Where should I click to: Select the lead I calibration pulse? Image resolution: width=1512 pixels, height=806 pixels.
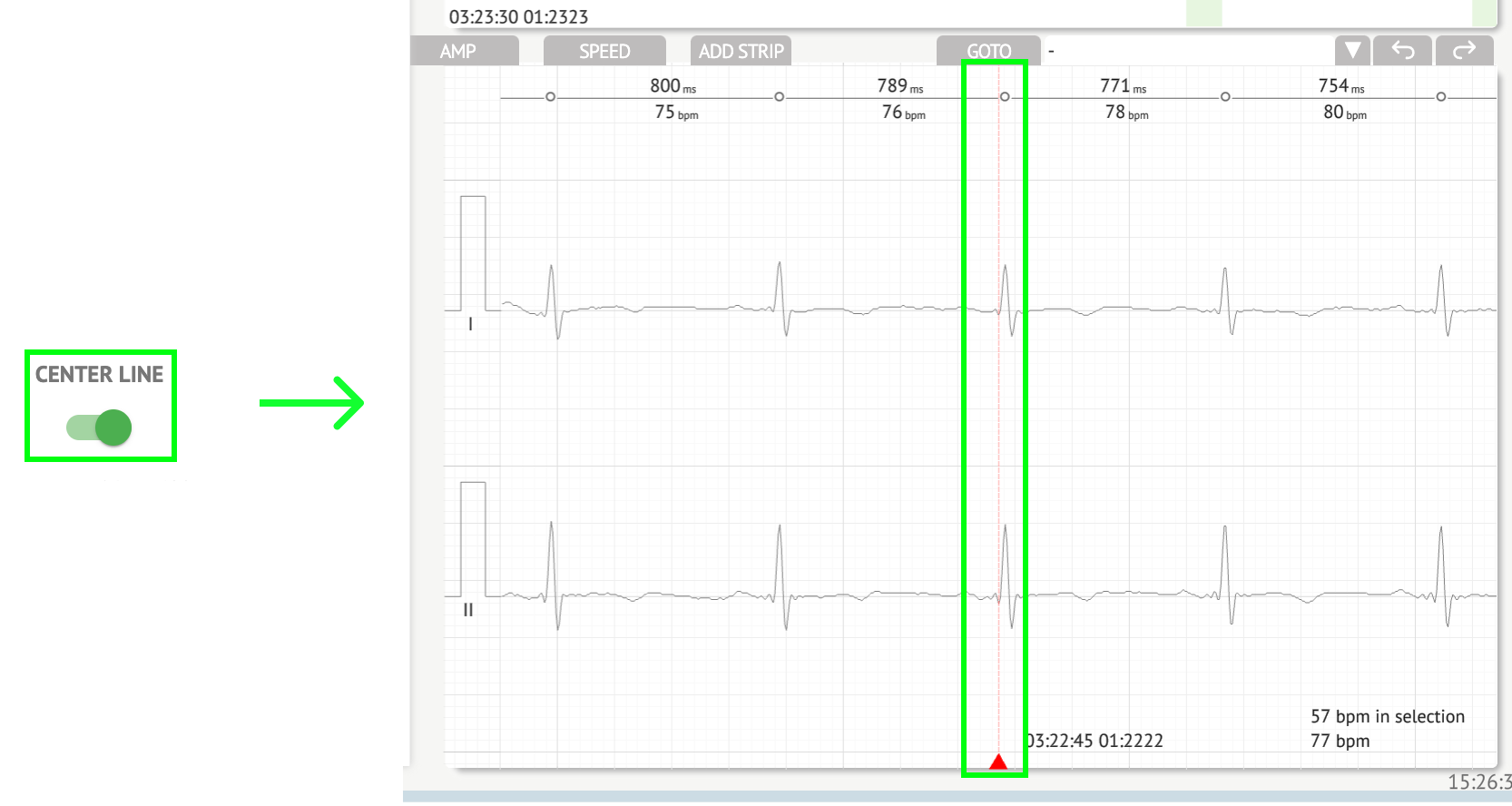tap(473, 253)
